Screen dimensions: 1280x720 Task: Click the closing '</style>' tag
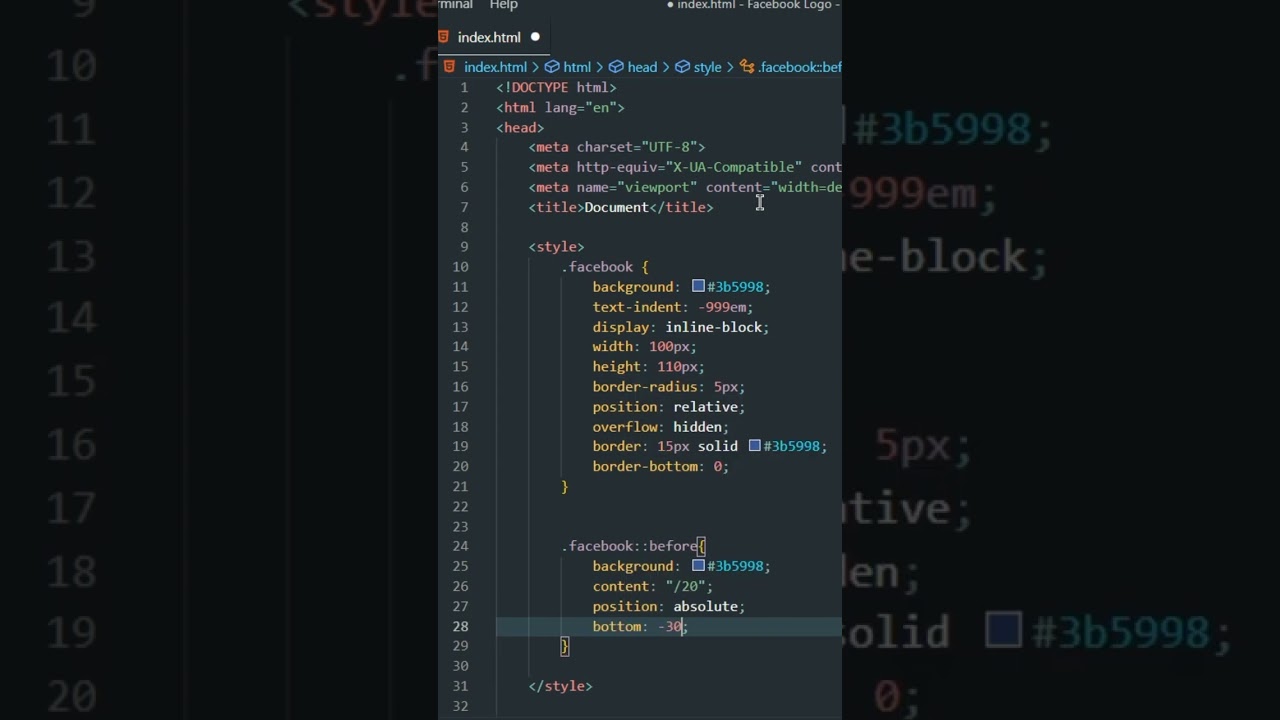coord(560,686)
